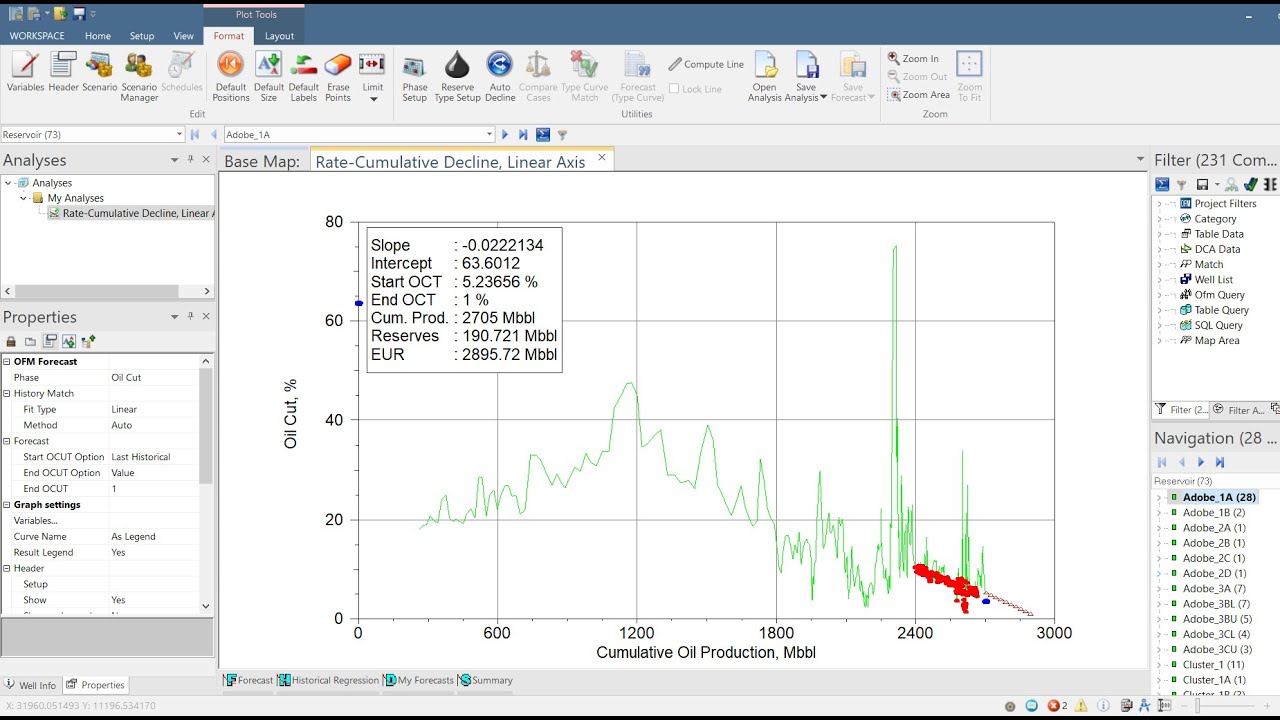This screenshot has width=1280, height=720.
Task: Toggle the Lock Line checkbox
Action: [674, 89]
